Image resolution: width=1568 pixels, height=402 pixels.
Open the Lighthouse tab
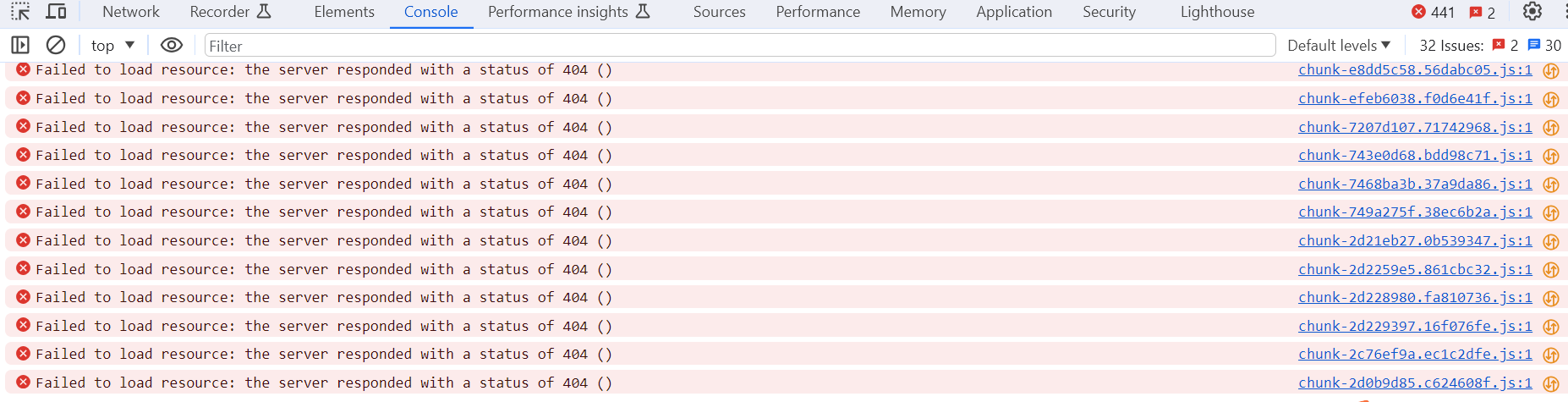pos(1217,12)
